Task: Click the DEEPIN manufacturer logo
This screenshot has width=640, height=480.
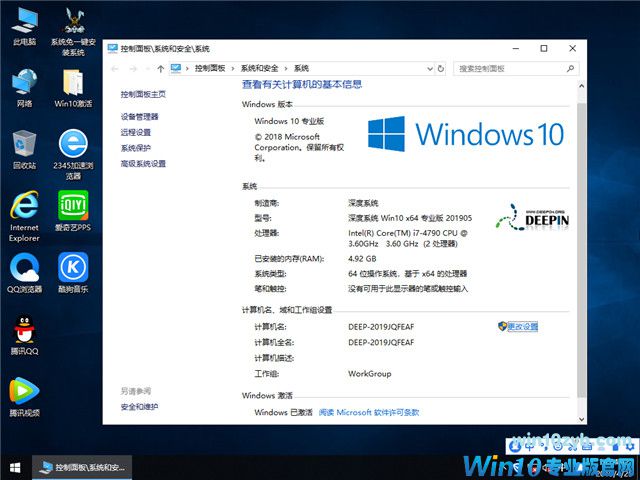Action: [x=532, y=218]
